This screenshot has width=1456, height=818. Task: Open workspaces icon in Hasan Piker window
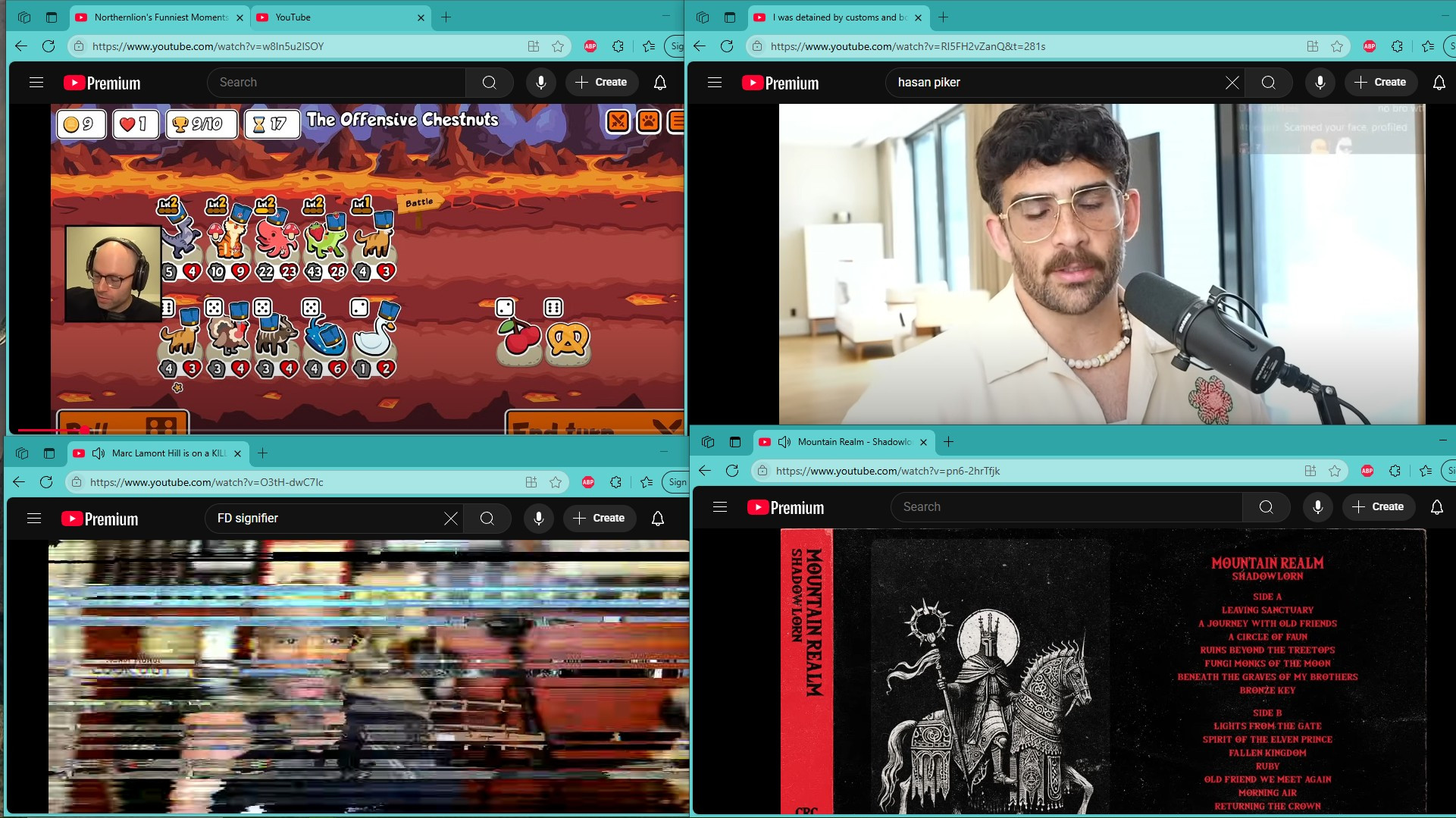pos(703,17)
